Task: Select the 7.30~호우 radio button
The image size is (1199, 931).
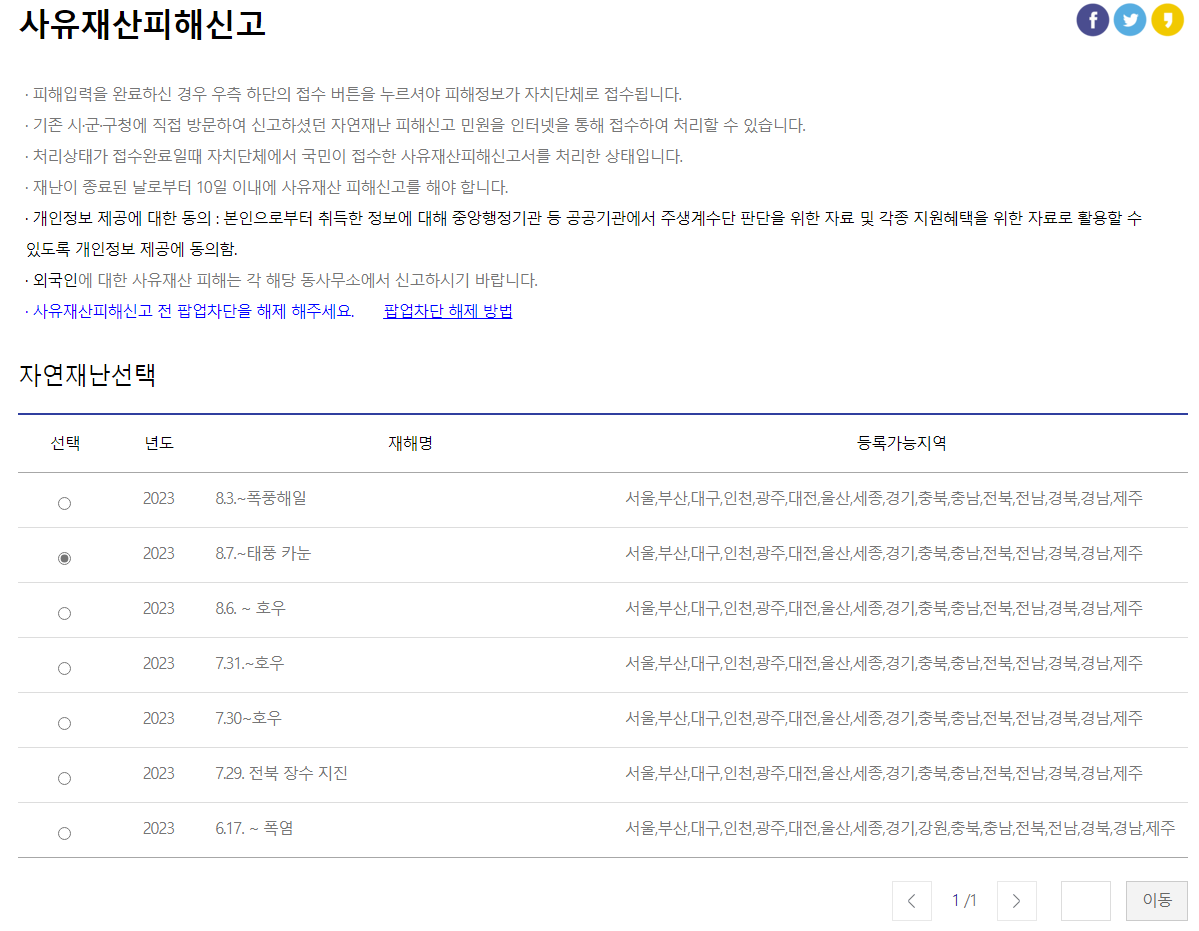Action: pyautogui.click(x=64, y=722)
